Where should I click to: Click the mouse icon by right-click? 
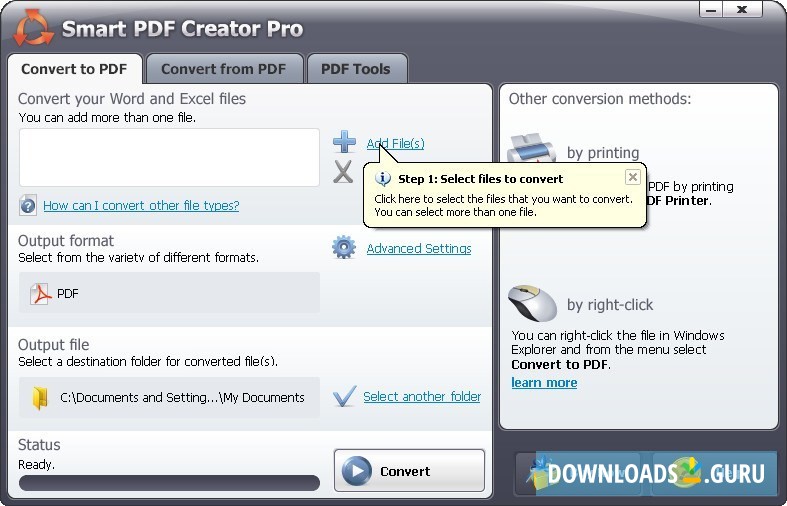[x=532, y=303]
